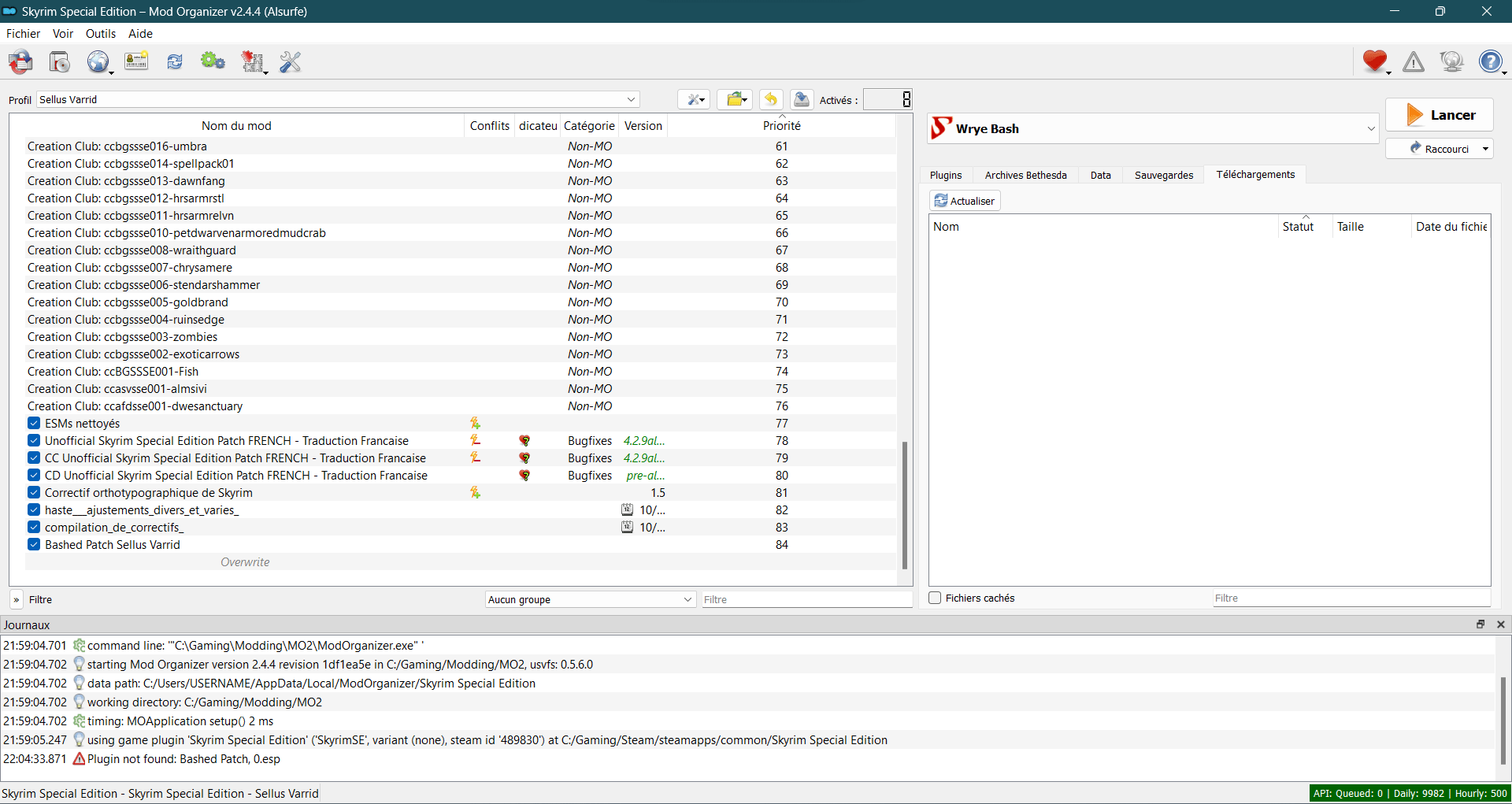Click the API Queued status indicator
The height and width of the screenshot is (804, 1512).
(1410, 794)
